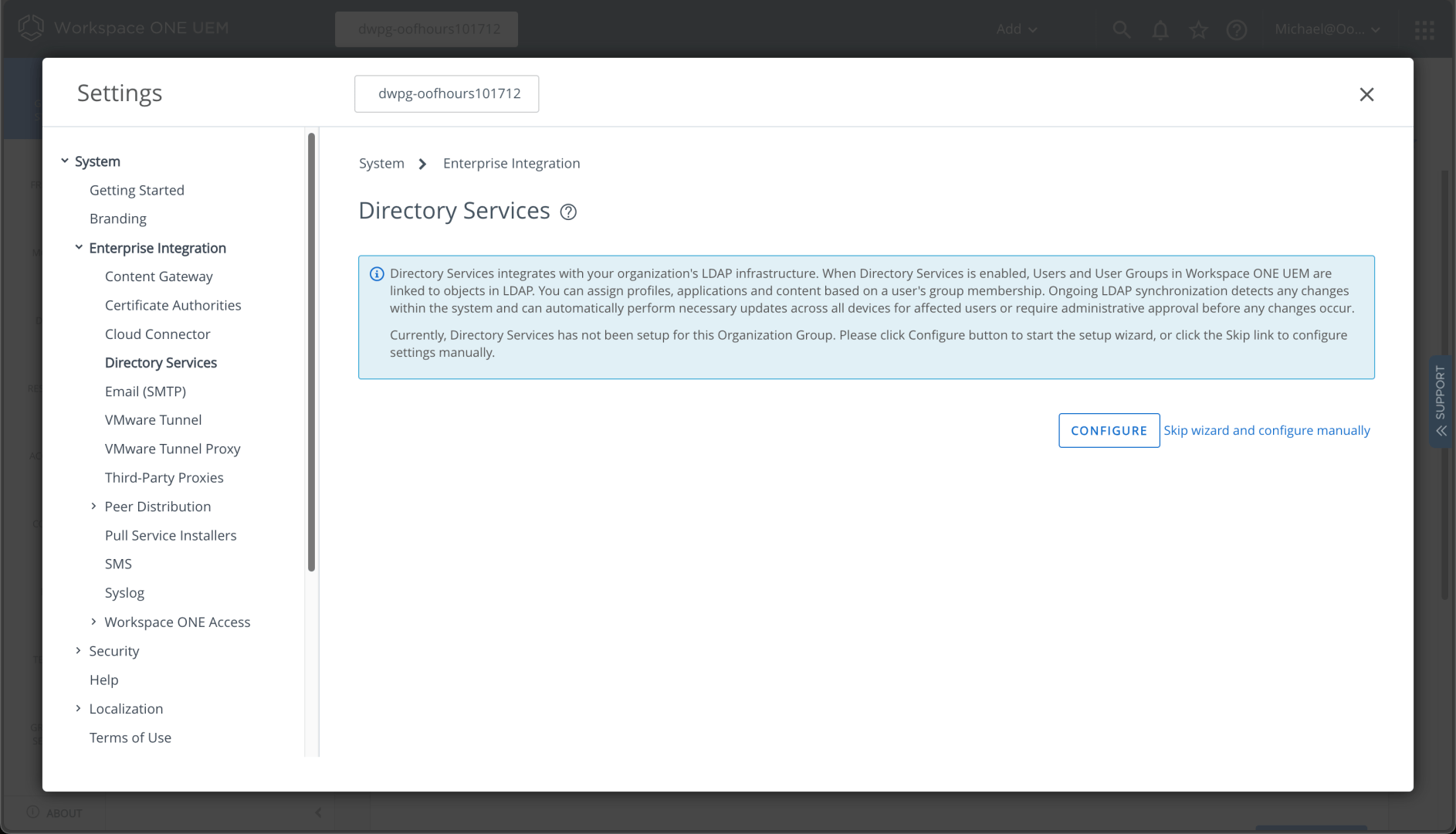Click the help question mark in top bar

[x=1237, y=29]
